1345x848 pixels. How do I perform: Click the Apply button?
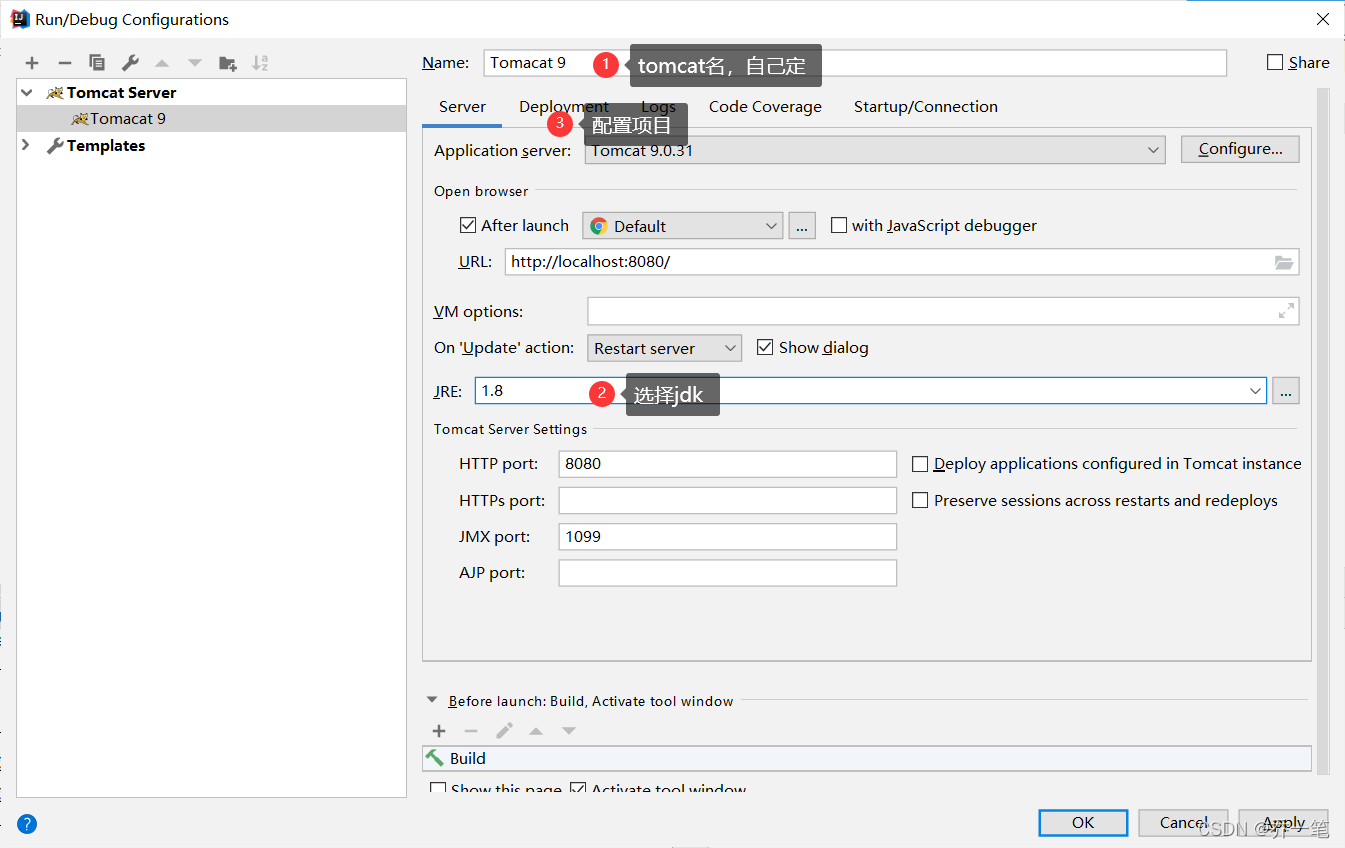pyautogui.click(x=1283, y=822)
